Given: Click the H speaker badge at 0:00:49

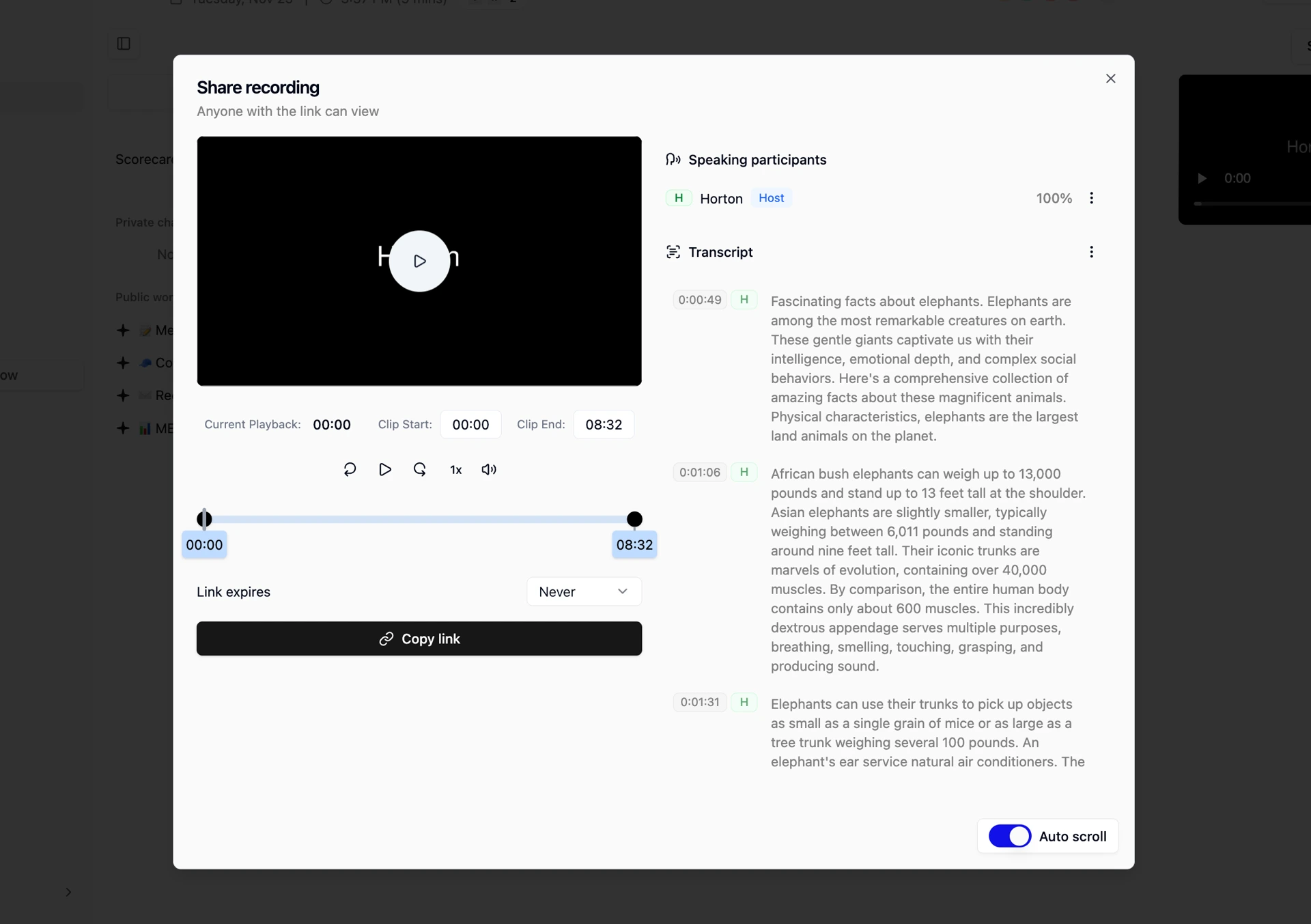Looking at the screenshot, I should coord(744,300).
